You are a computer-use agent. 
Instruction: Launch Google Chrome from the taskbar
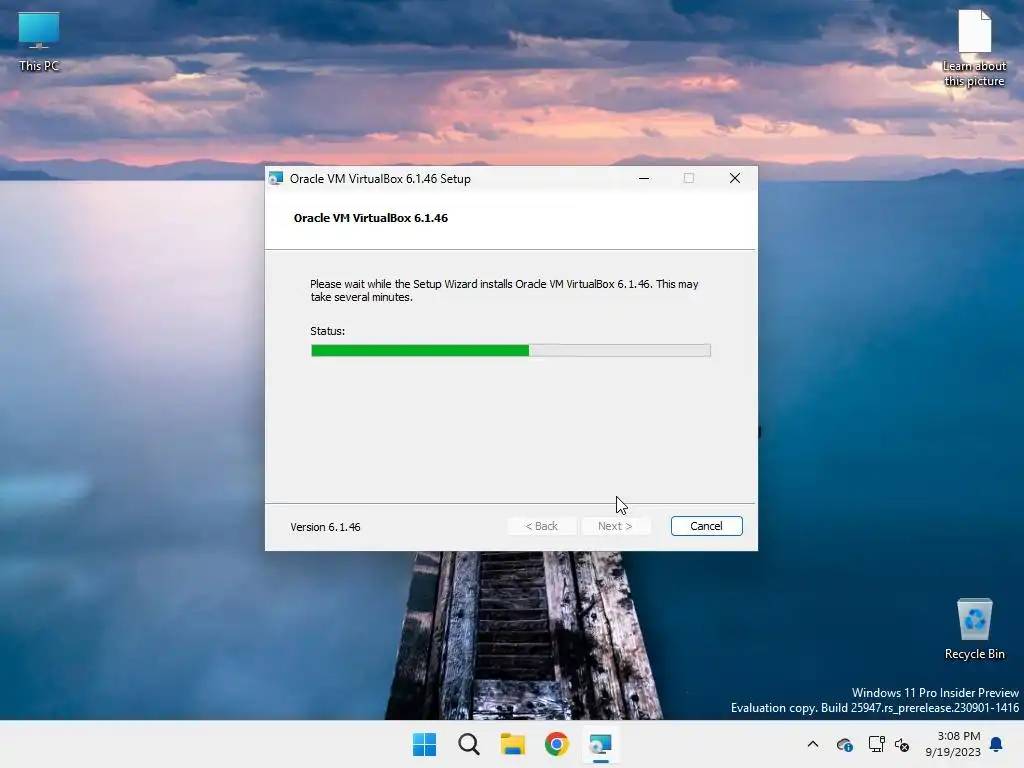pyautogui.click(x=557, y=744)
